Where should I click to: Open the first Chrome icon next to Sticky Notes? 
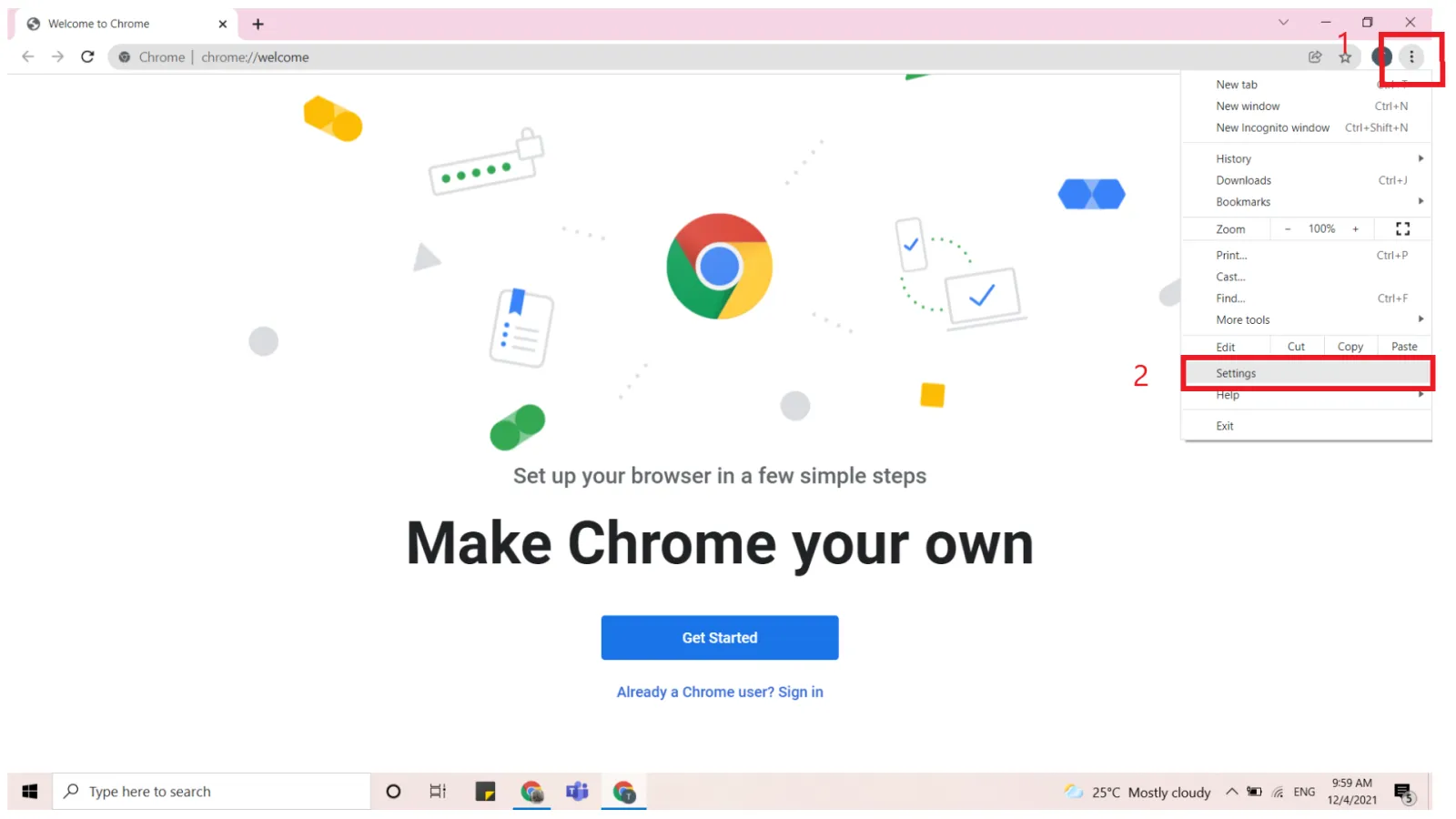pyautogui.click(x=531, y=792)
